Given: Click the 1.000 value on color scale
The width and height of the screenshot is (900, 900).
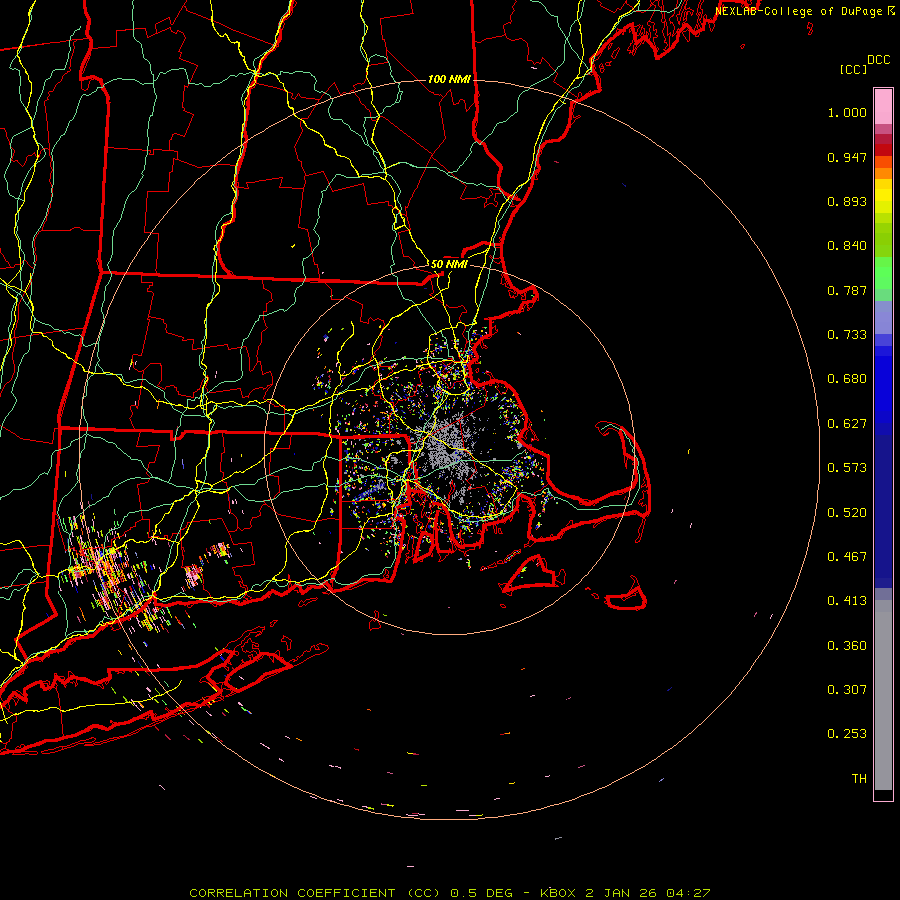Looking at the screenshot, I should coord(847,112).
